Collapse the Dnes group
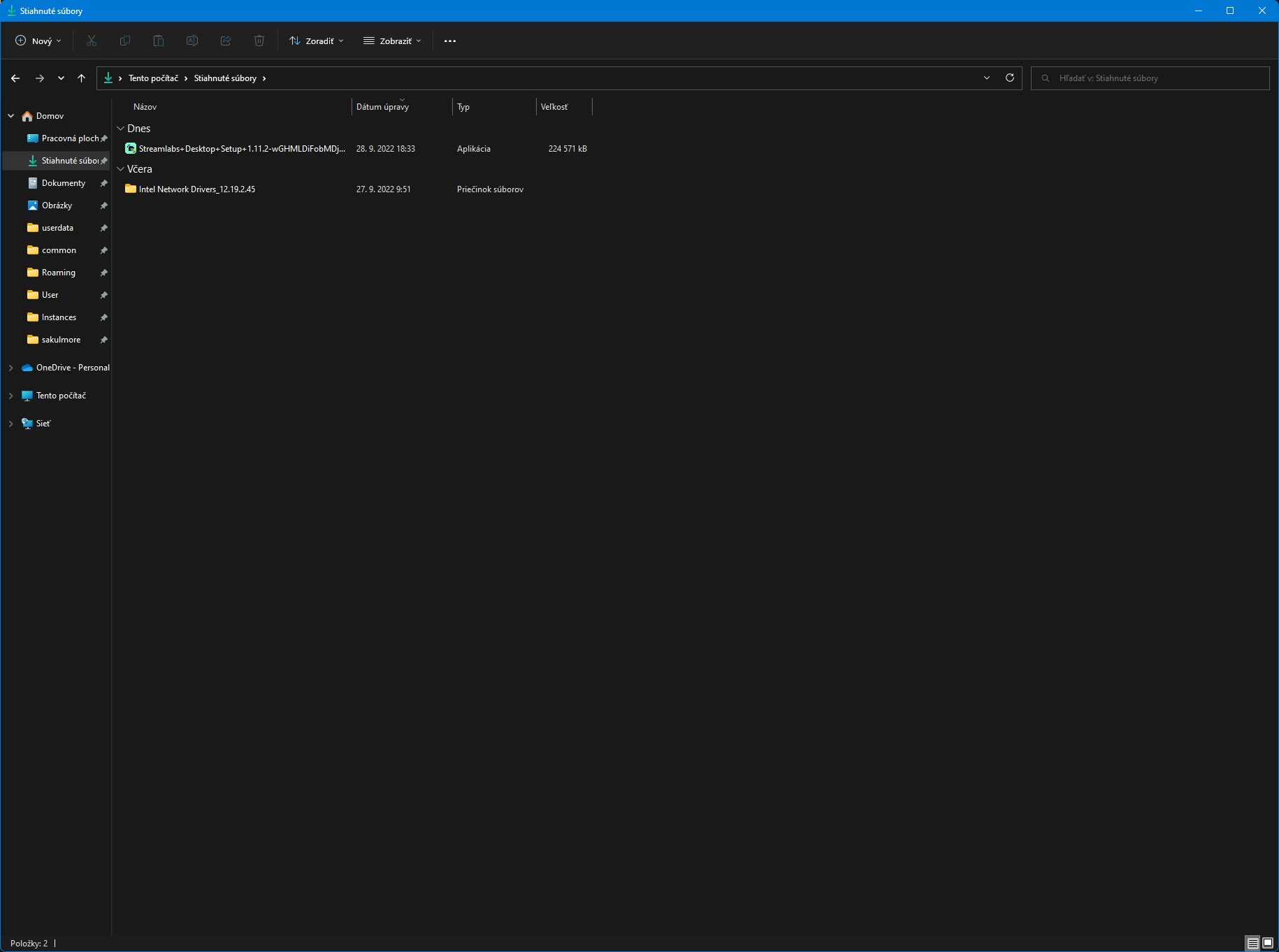The image size is (1279, 952). (120, 129)
